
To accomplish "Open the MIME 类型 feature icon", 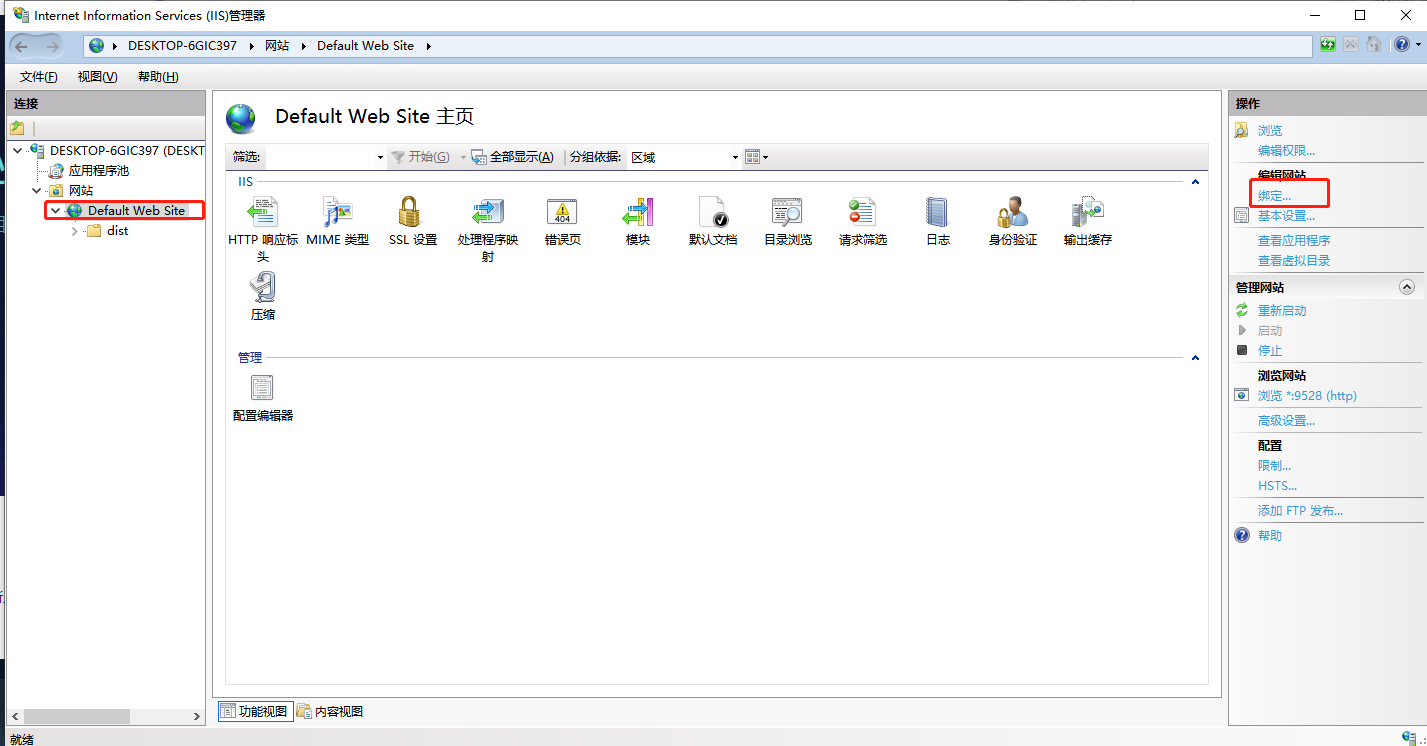I will (337, 212).
